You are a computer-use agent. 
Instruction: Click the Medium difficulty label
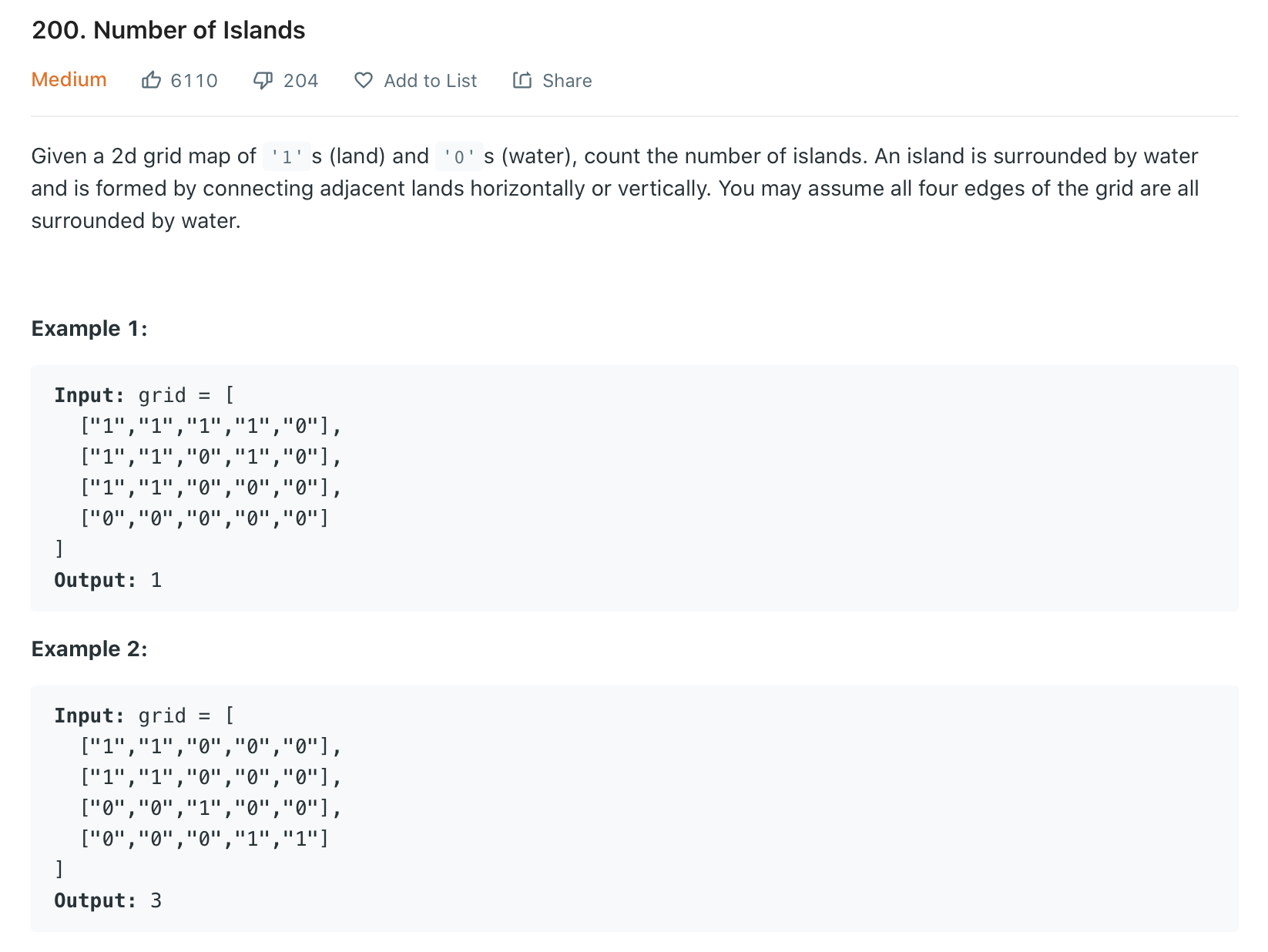pos(69,79)
